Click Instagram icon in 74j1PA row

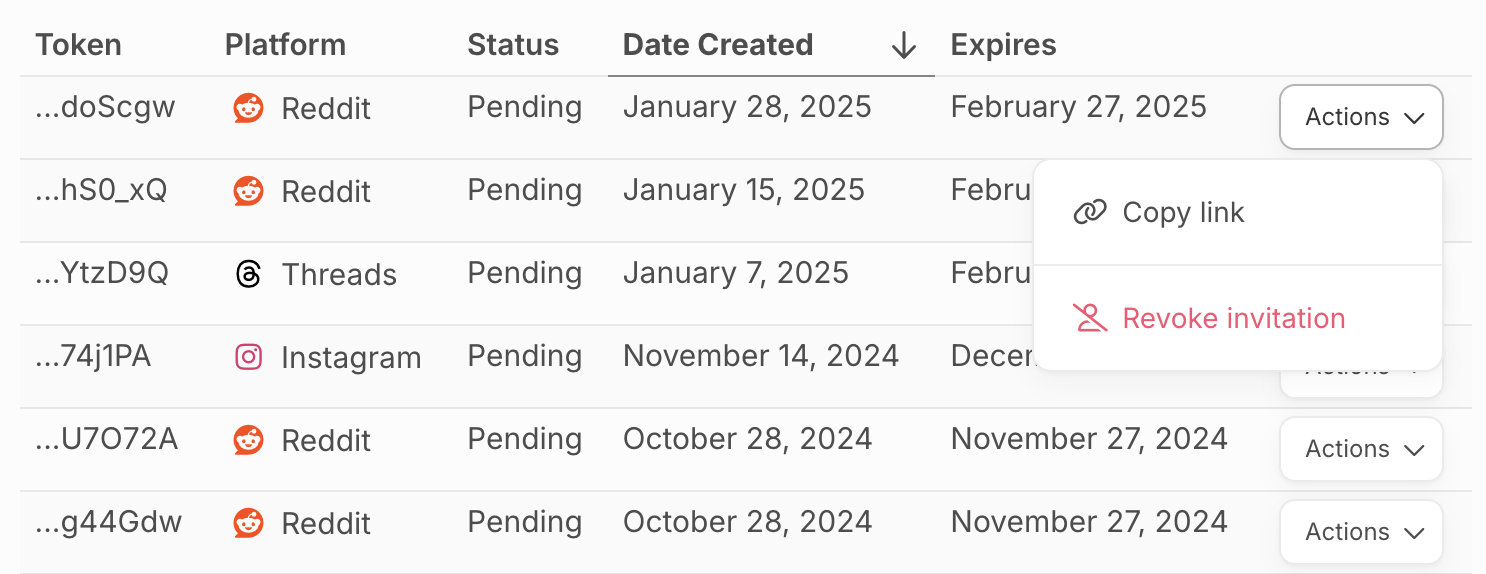point(248,357)
